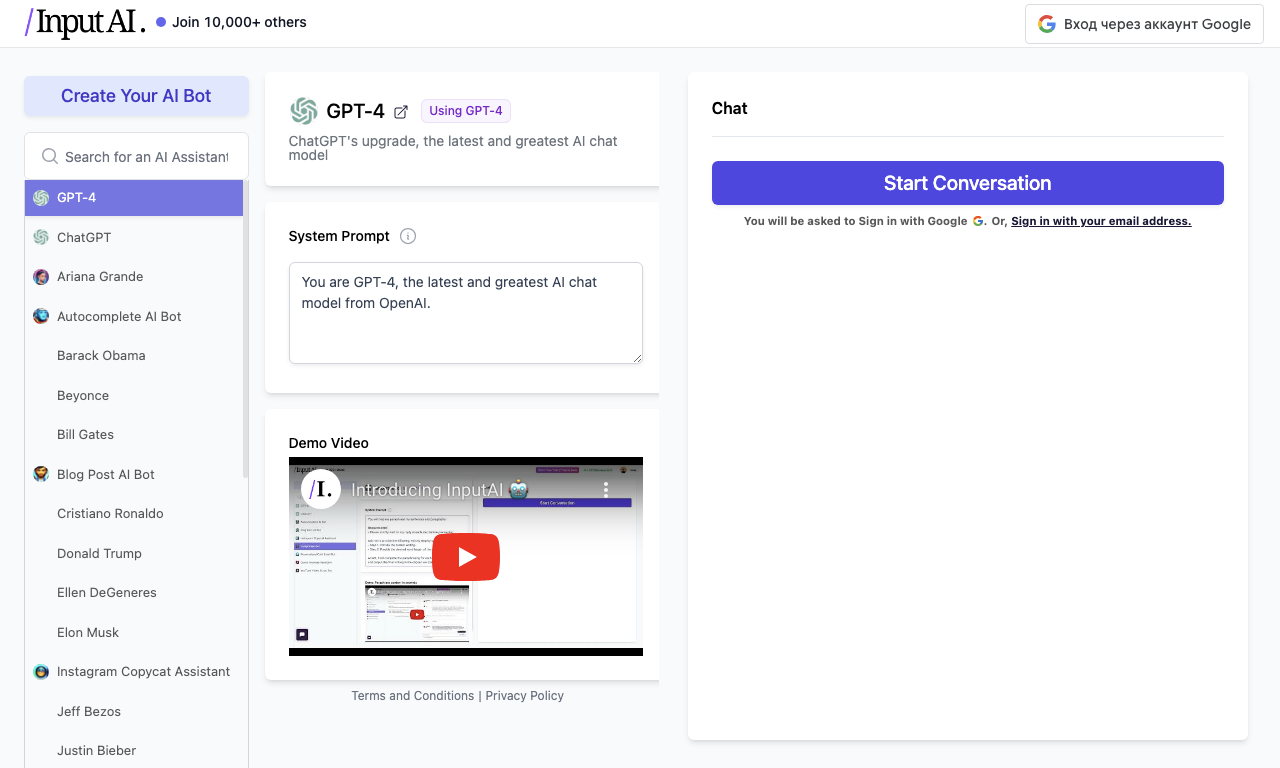Select Donald Trump assistant
Screen dimensions: 1280x768
134,554
